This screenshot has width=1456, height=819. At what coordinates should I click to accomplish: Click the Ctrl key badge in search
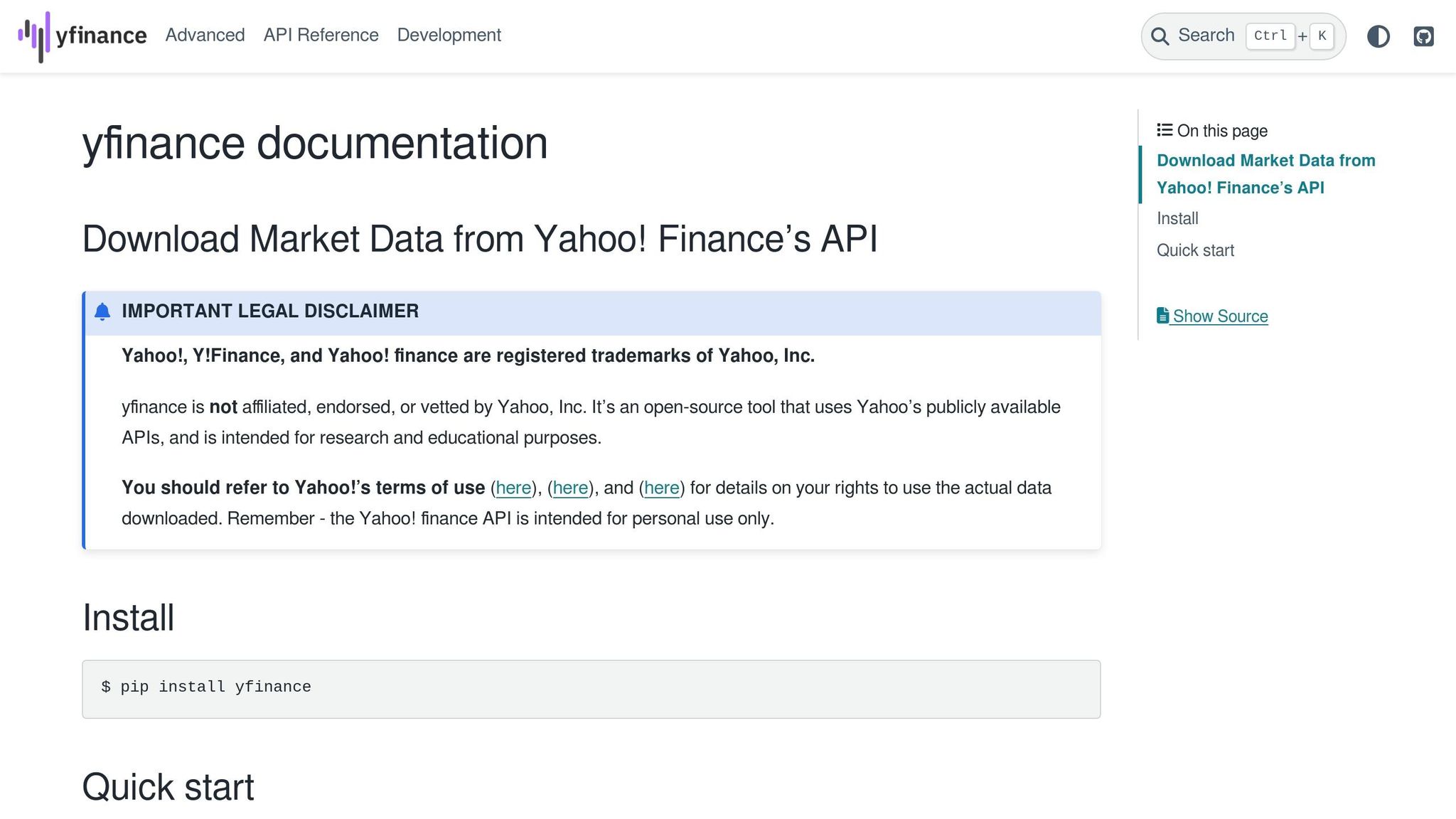coord(1270,36)
